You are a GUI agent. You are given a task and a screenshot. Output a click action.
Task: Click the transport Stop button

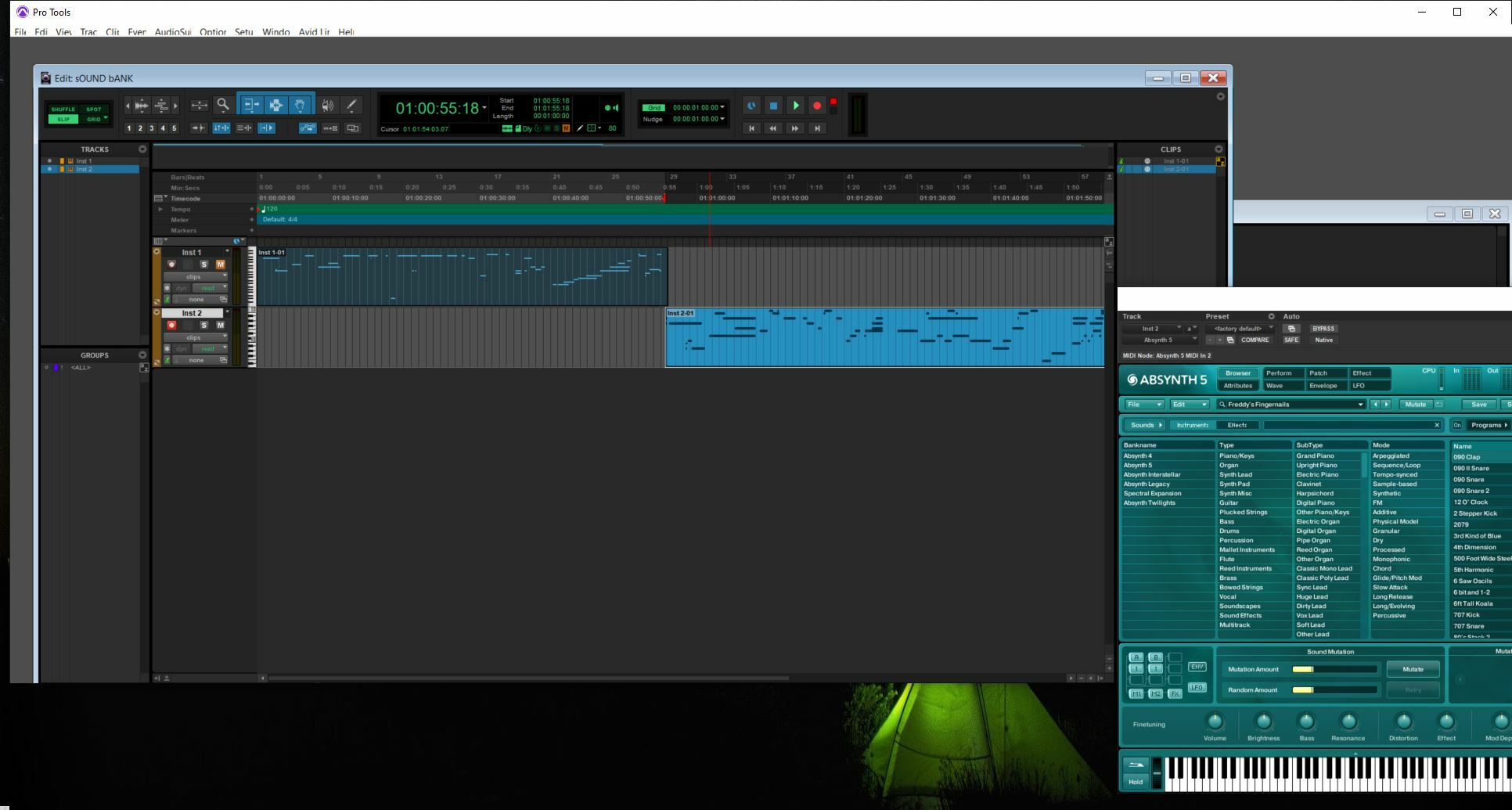tap(773, 106)
